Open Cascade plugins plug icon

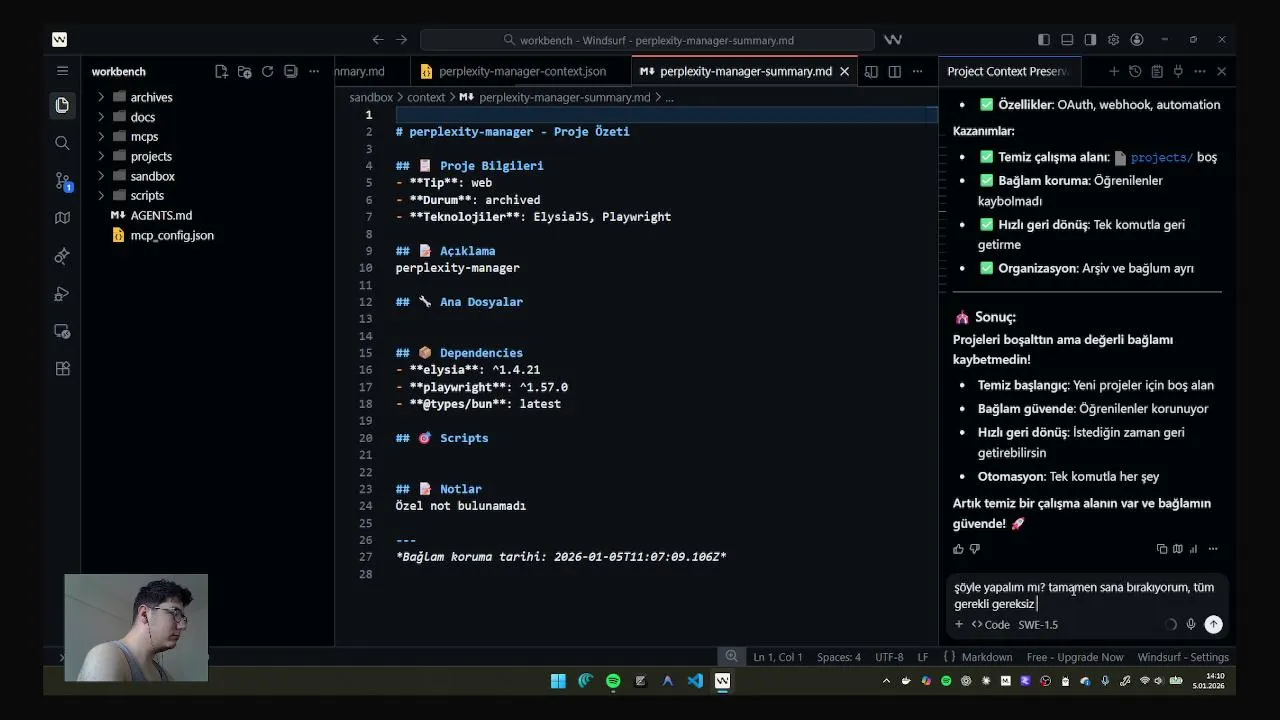click(1178, 72)
